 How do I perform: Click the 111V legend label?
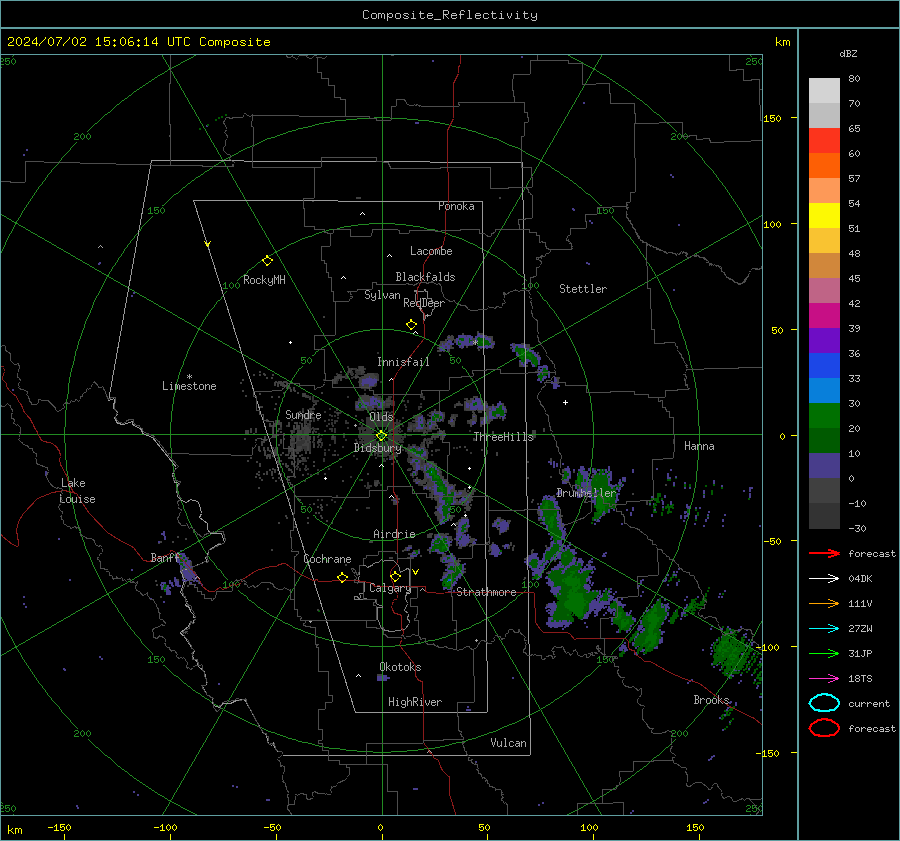click(860, 603)
